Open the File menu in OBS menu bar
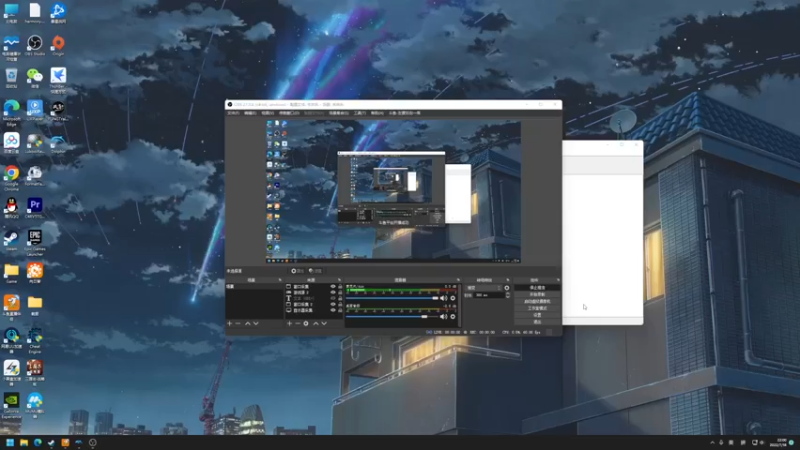This screenshot has height=450, width=800. click(x=233, y=113)
